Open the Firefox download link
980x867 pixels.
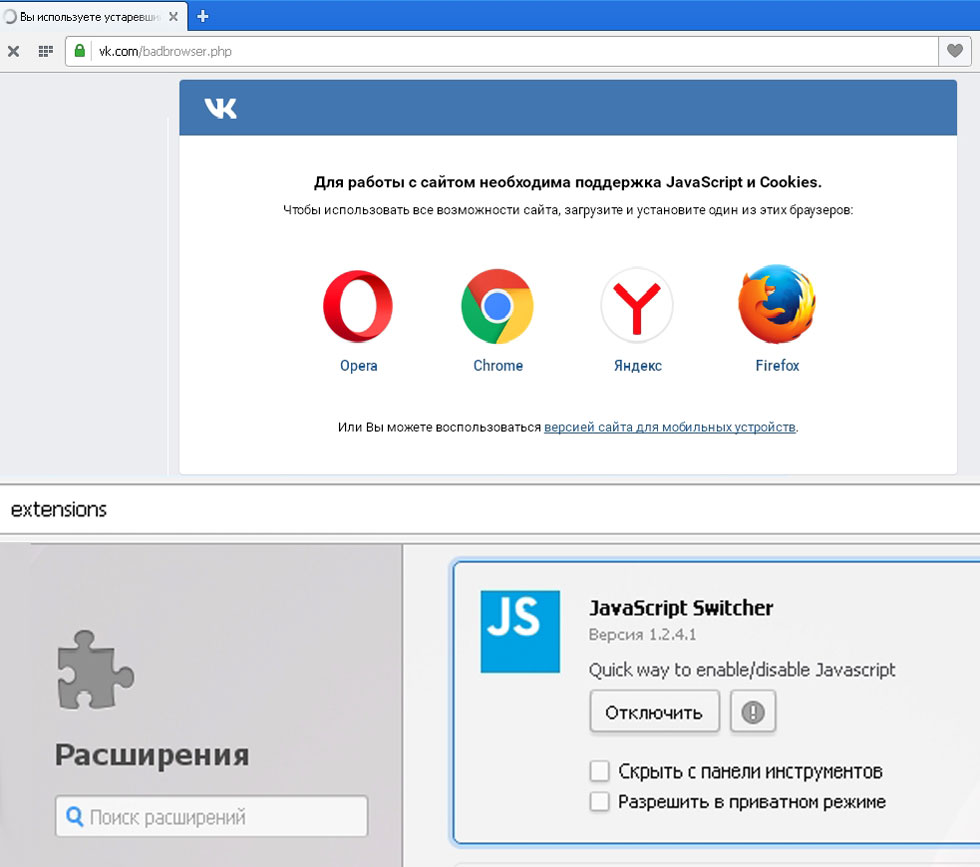(x=777, y=366)
